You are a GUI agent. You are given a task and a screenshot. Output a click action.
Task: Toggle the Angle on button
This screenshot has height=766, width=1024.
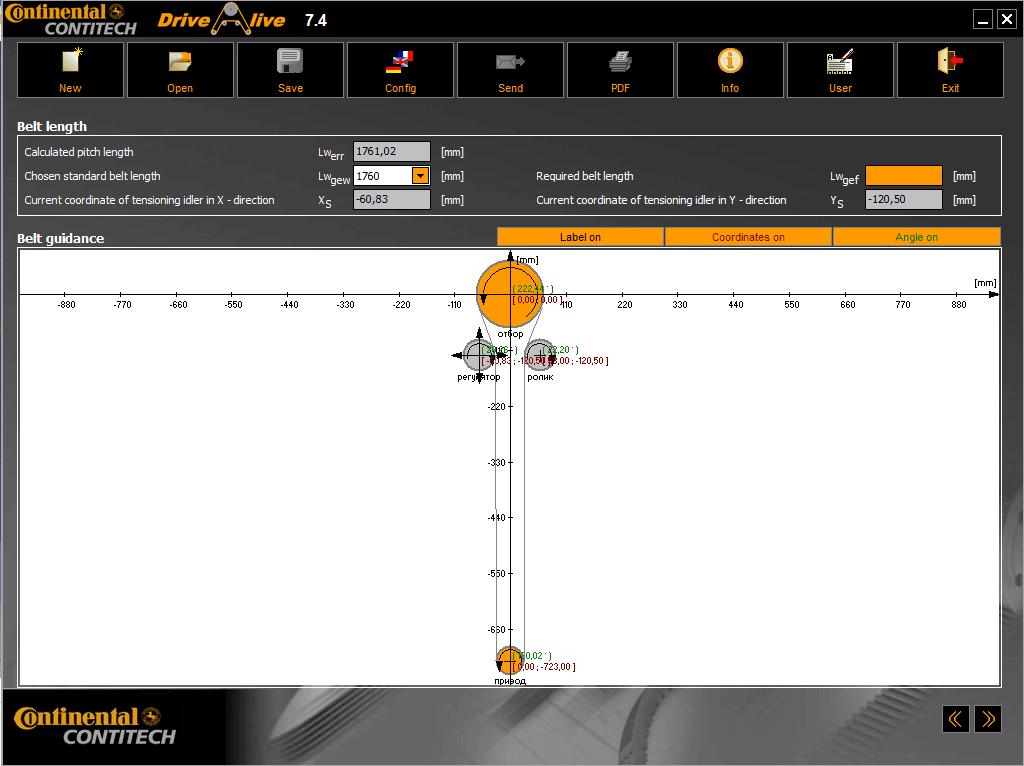pyautogui.click(x=916, y=237)
